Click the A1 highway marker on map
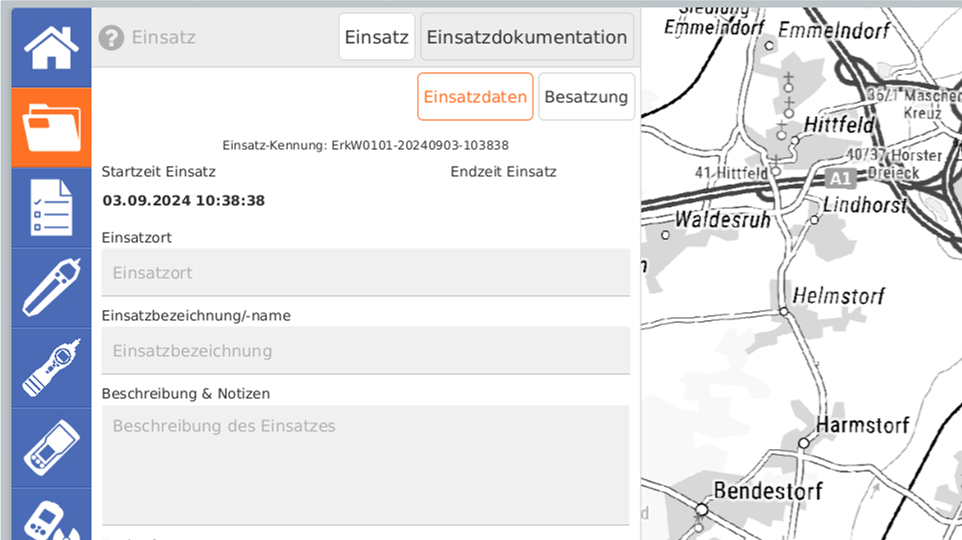962x540 pixels. pos(840,179)
